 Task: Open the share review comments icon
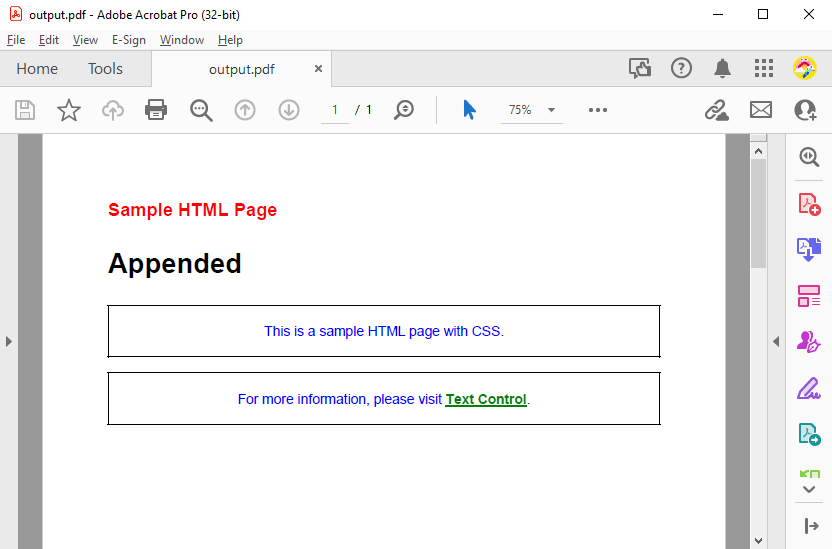pos(640,68)
